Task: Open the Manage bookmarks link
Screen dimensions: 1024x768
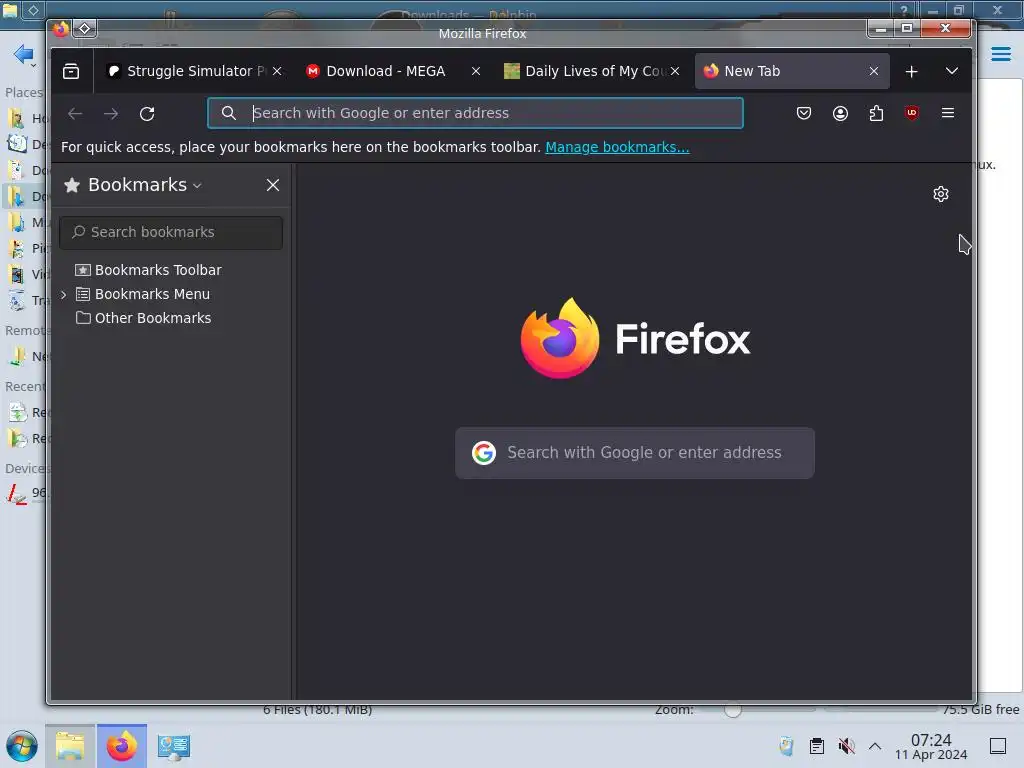Action: point(617,147)
